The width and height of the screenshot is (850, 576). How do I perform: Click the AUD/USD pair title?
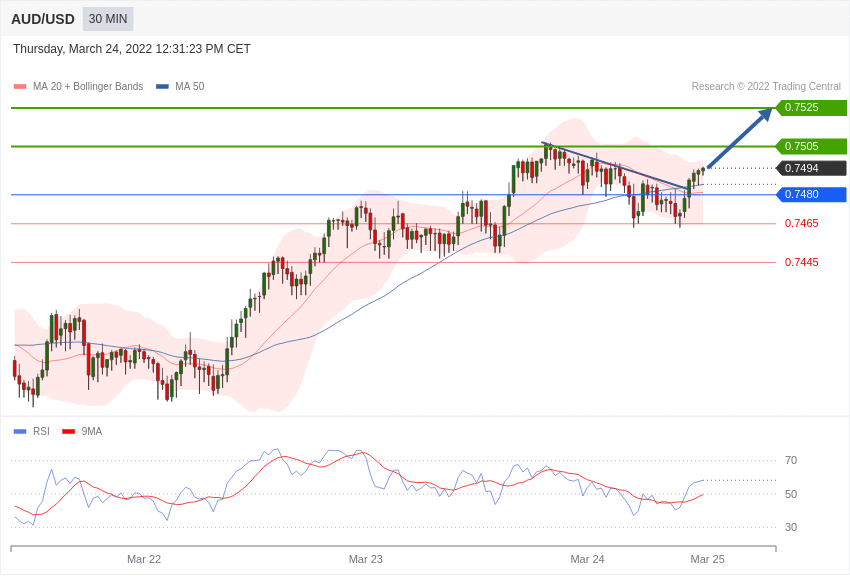43,19
